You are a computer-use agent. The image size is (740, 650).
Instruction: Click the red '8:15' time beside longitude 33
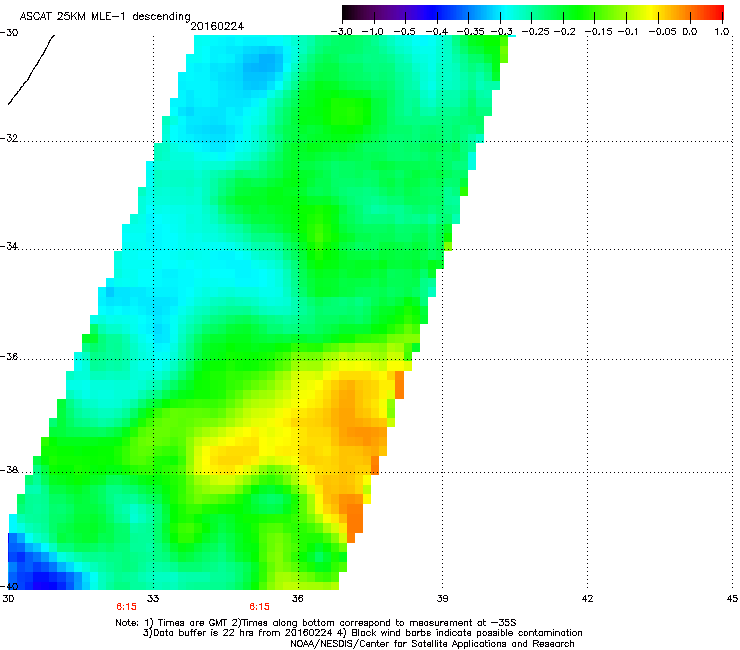point(126,607)
